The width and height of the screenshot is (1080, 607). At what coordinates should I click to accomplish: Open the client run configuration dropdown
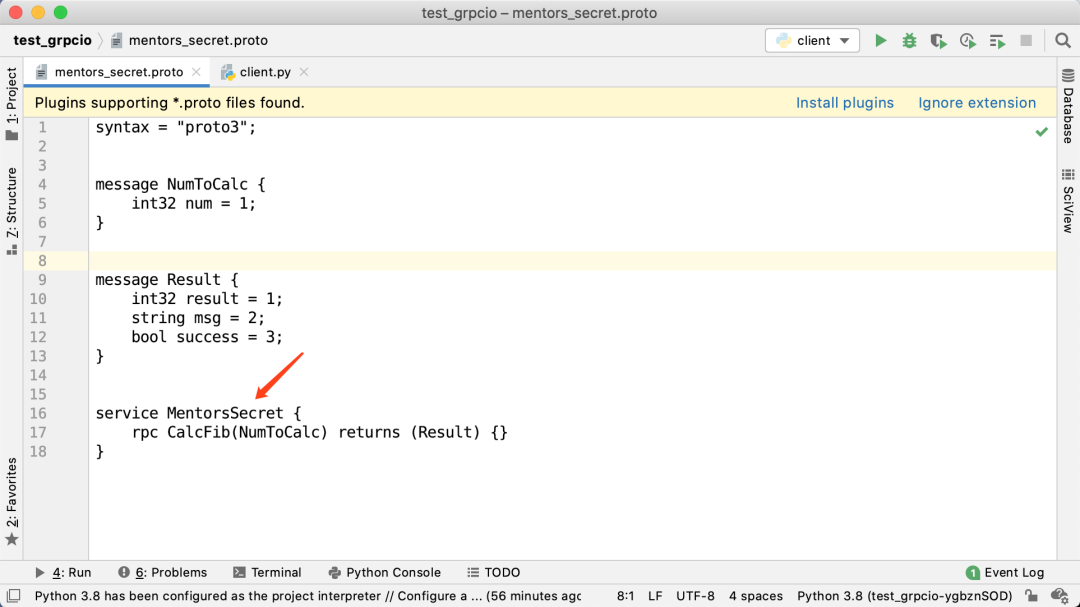812,41
